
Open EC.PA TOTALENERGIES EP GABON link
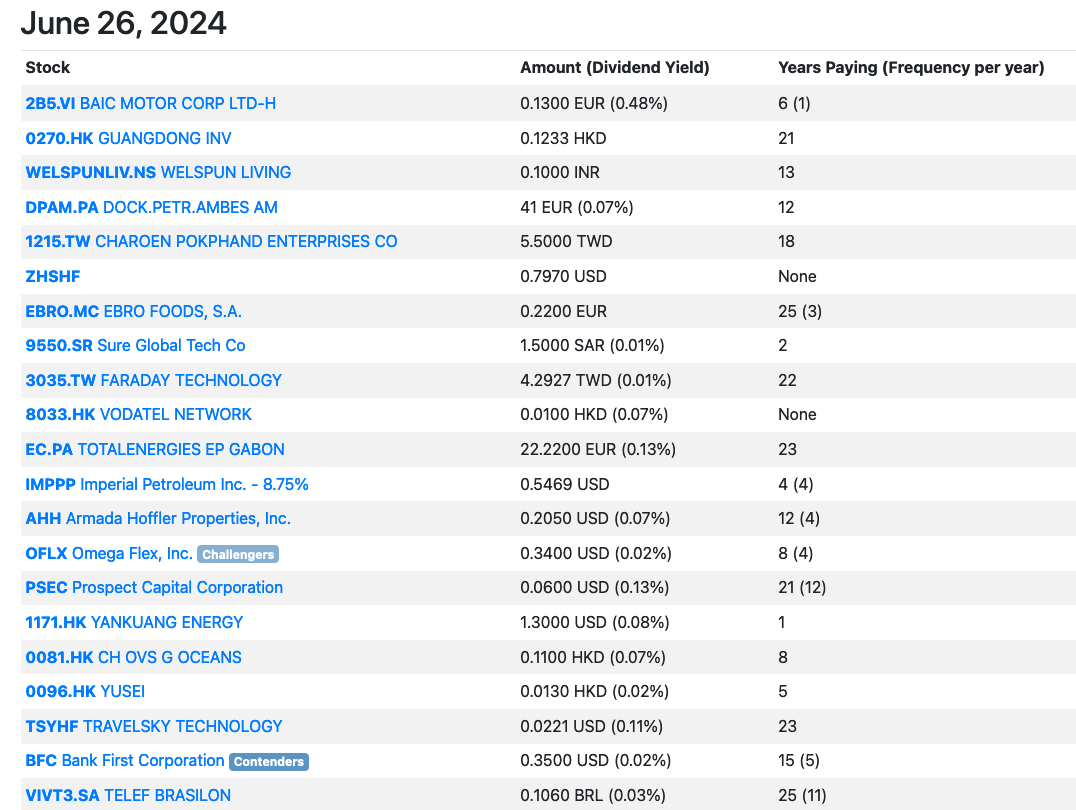[155, 450]
